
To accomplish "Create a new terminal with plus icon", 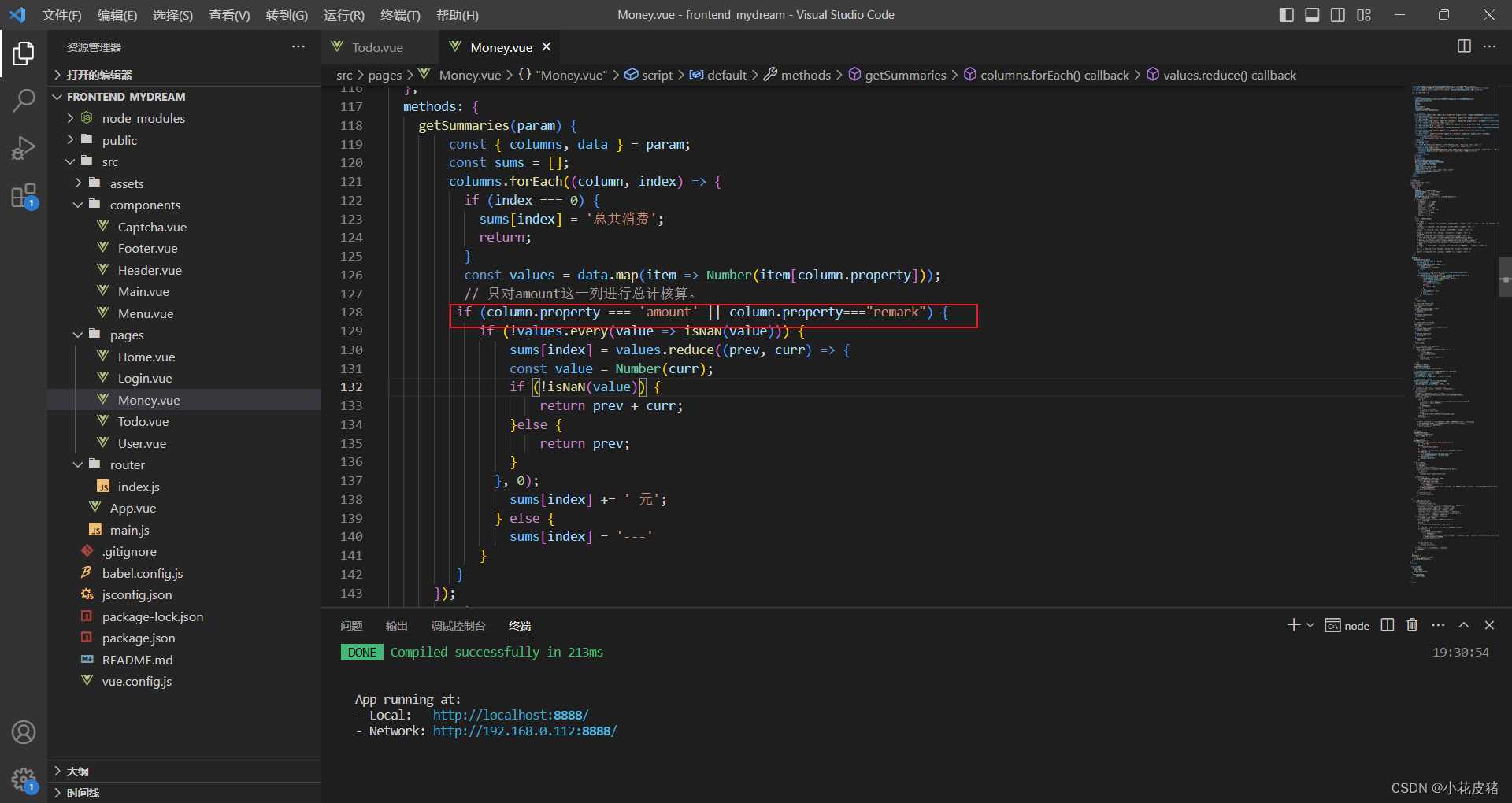I will click(1293, 625).
